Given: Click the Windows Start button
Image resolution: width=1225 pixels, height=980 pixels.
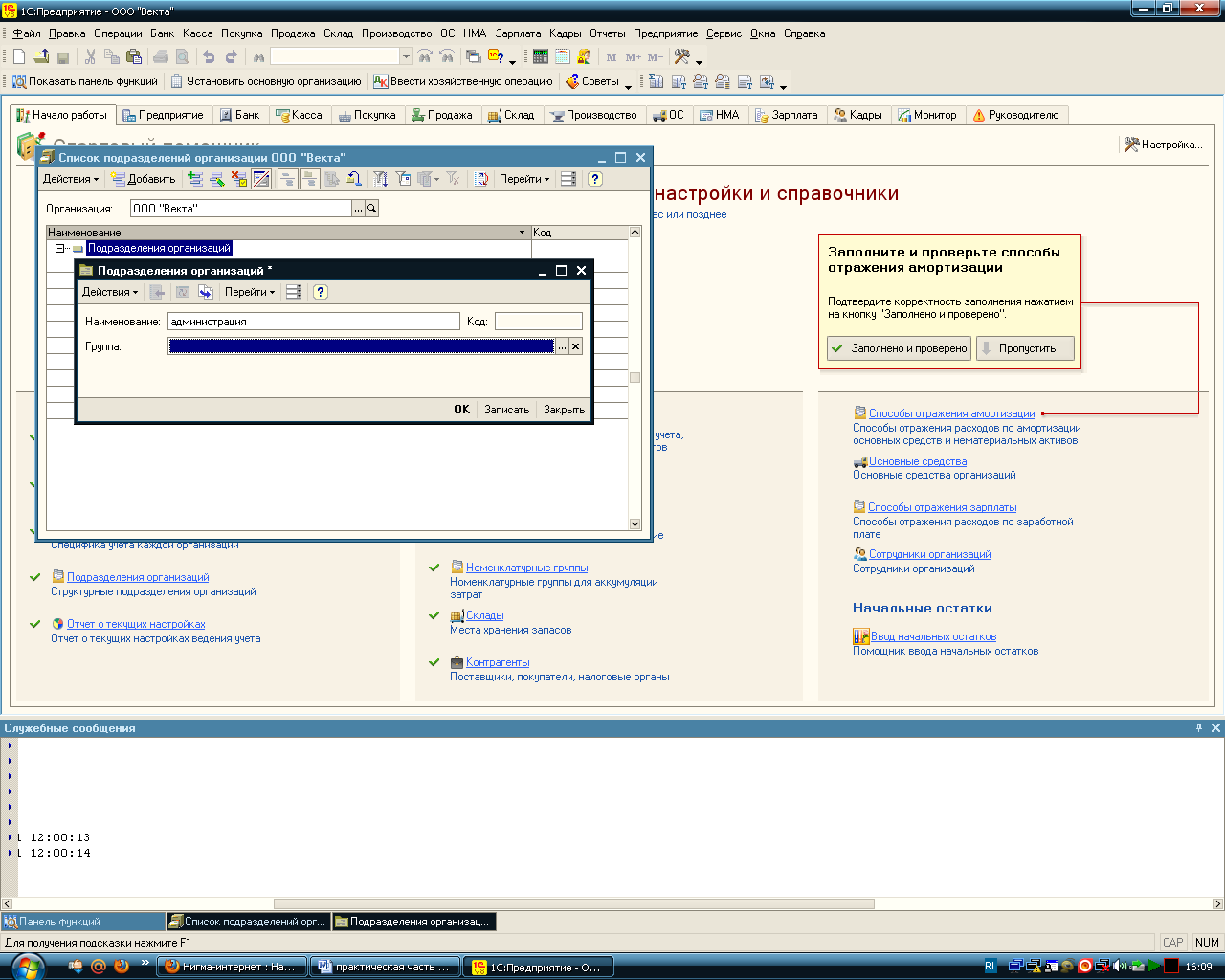Looking at the screenshot, I should 27,967.
